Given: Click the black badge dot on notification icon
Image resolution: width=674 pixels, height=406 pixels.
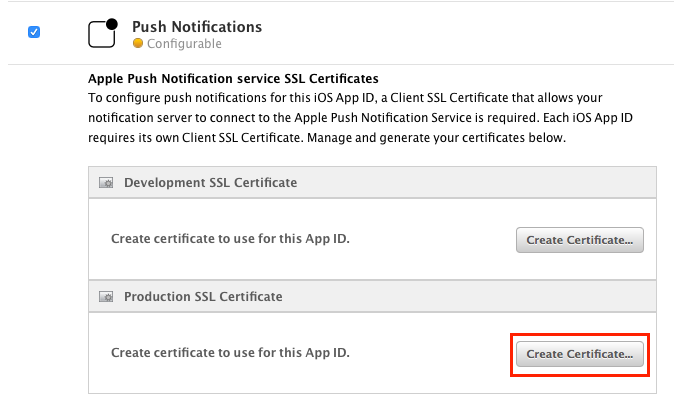Looking at the screenshot, I should point(112,24).
